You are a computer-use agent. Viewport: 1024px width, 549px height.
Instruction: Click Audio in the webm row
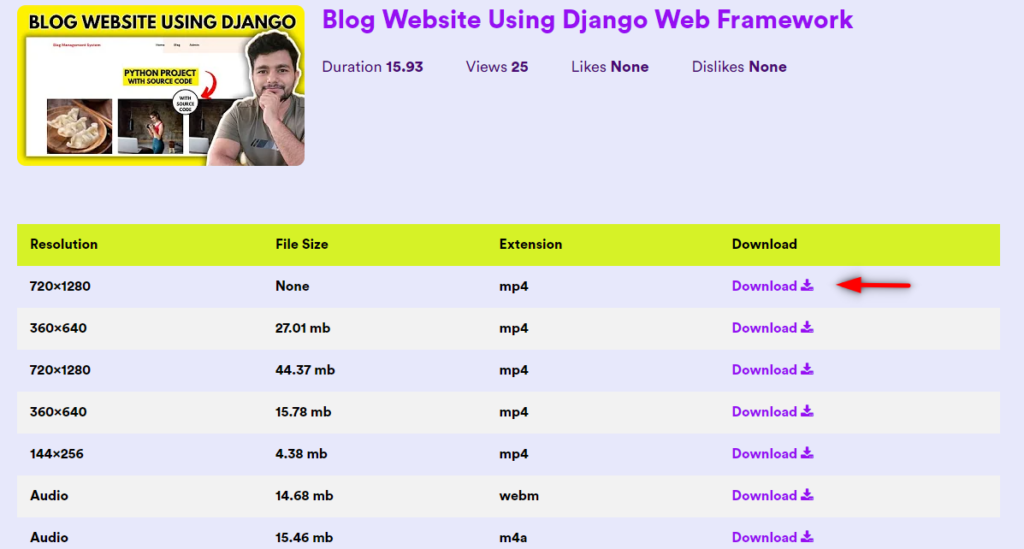(x=49, y=495)
